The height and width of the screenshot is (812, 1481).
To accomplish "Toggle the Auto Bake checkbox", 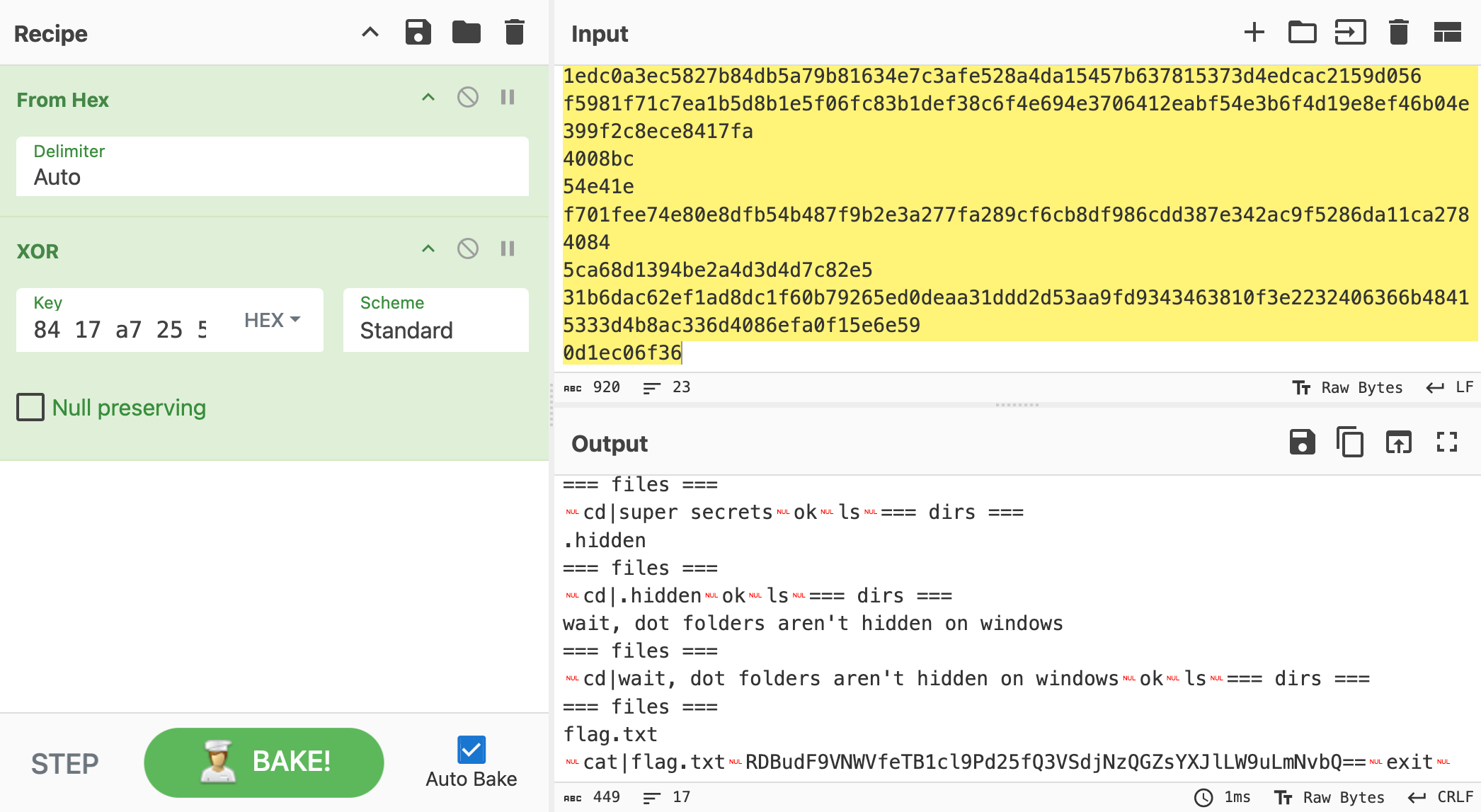I will click(x=471, y=750).
